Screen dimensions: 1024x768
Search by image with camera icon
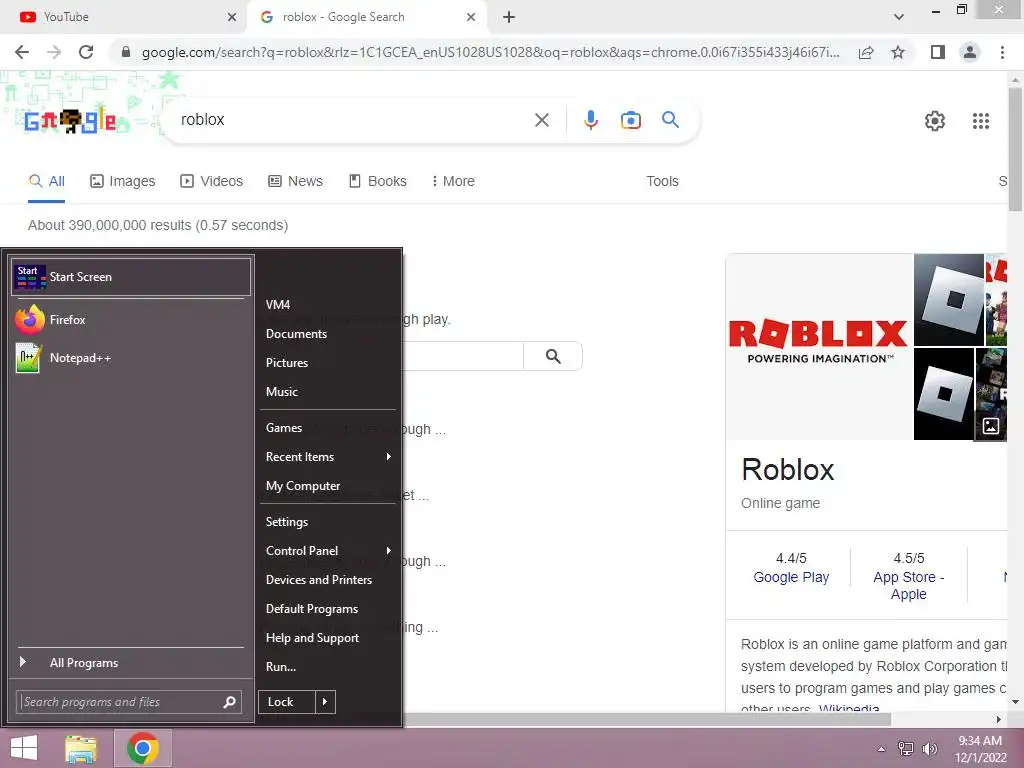pyautogui.click(x=631, y=120)
